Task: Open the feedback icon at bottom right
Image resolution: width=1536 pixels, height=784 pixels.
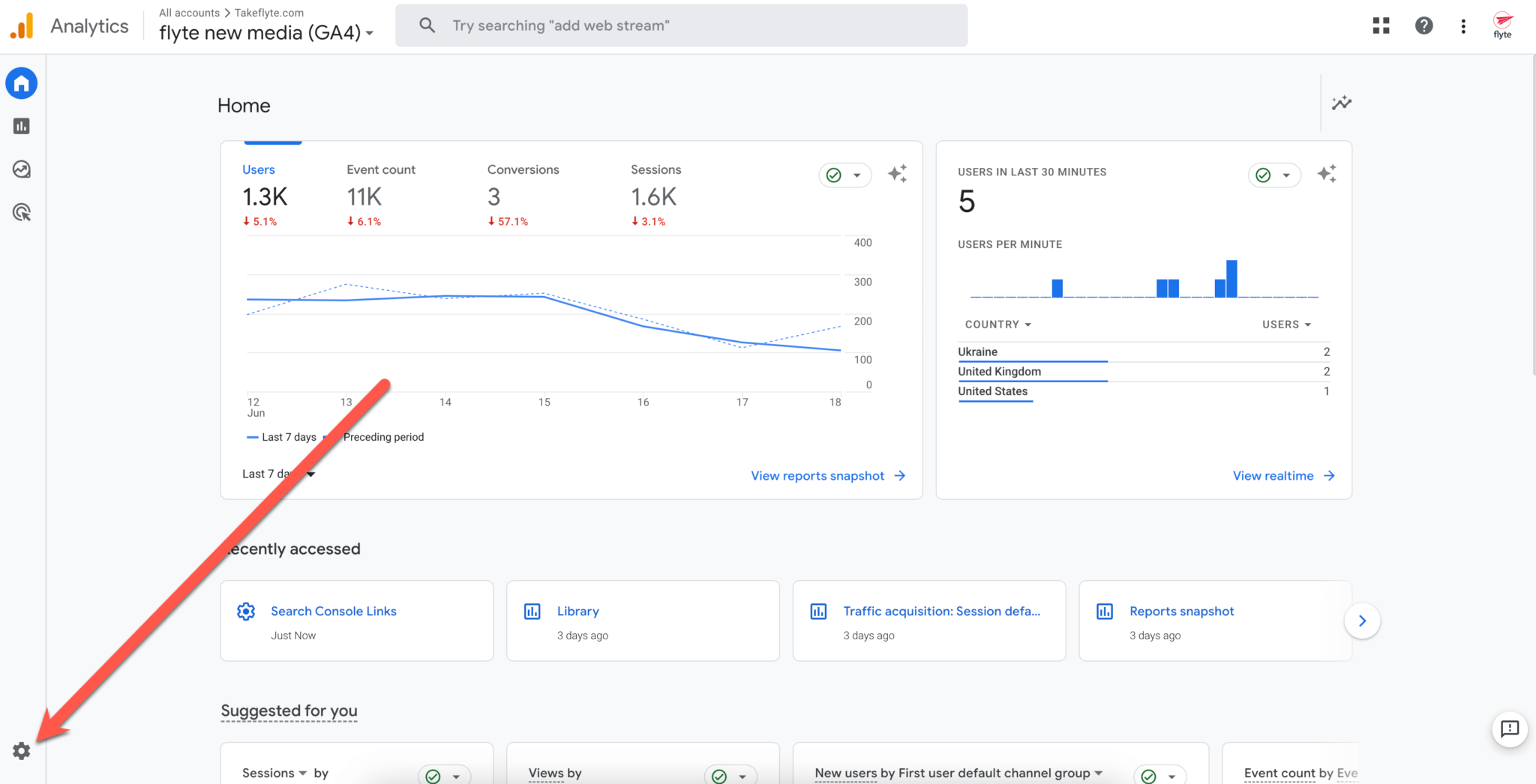Action: tap(1510, 729)
